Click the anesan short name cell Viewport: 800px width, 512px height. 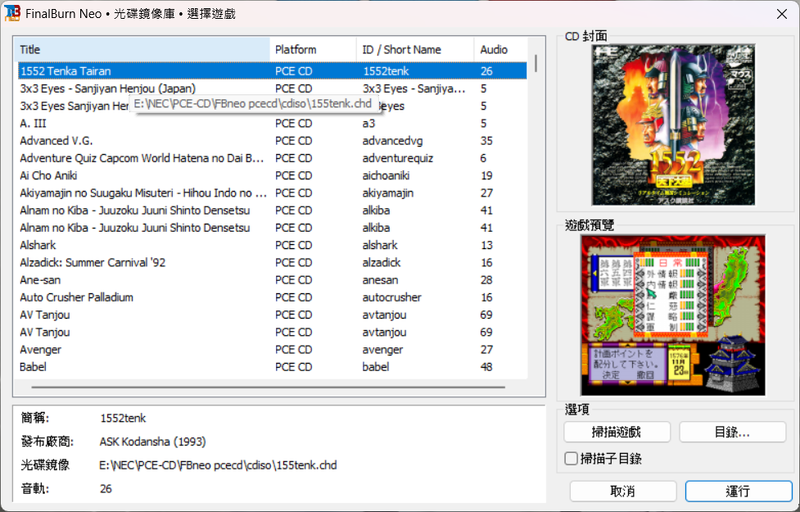380,279
